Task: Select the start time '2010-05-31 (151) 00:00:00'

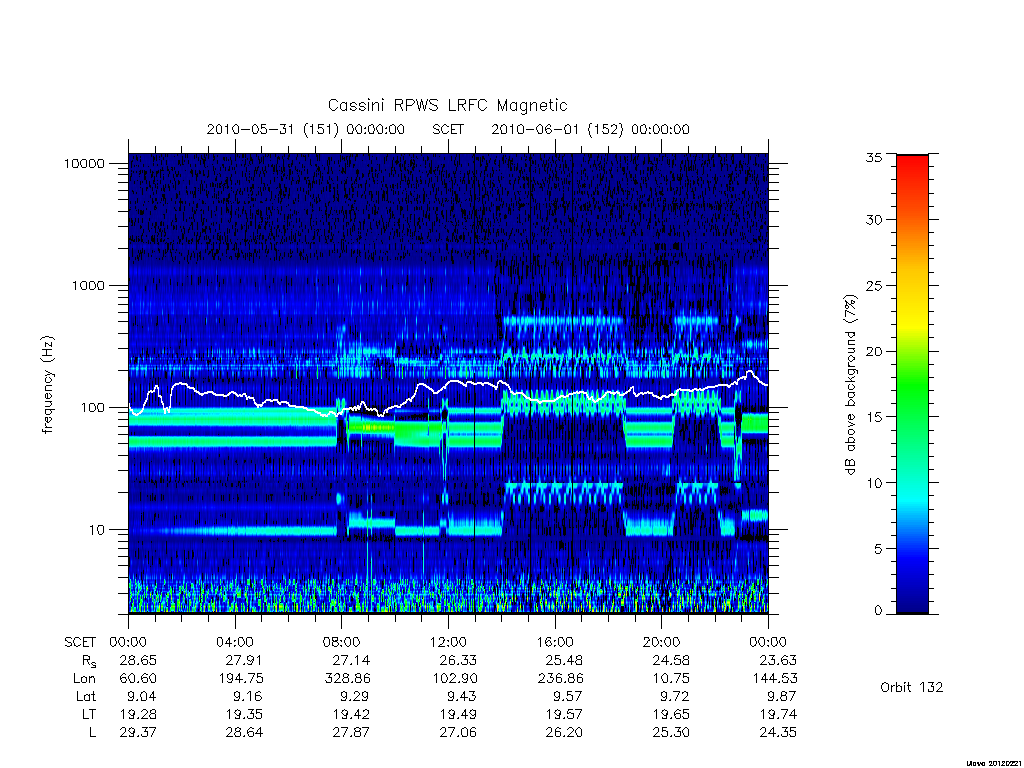Action: 306,129
